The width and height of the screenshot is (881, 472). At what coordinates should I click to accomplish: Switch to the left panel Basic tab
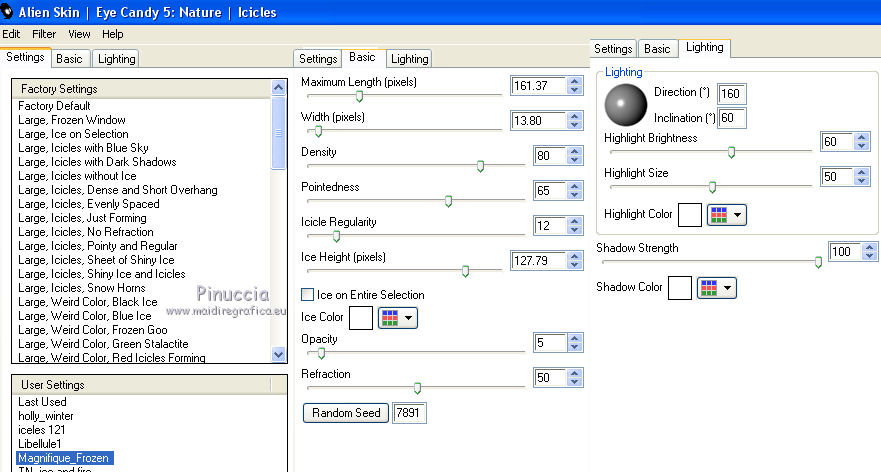click(69, 58)
